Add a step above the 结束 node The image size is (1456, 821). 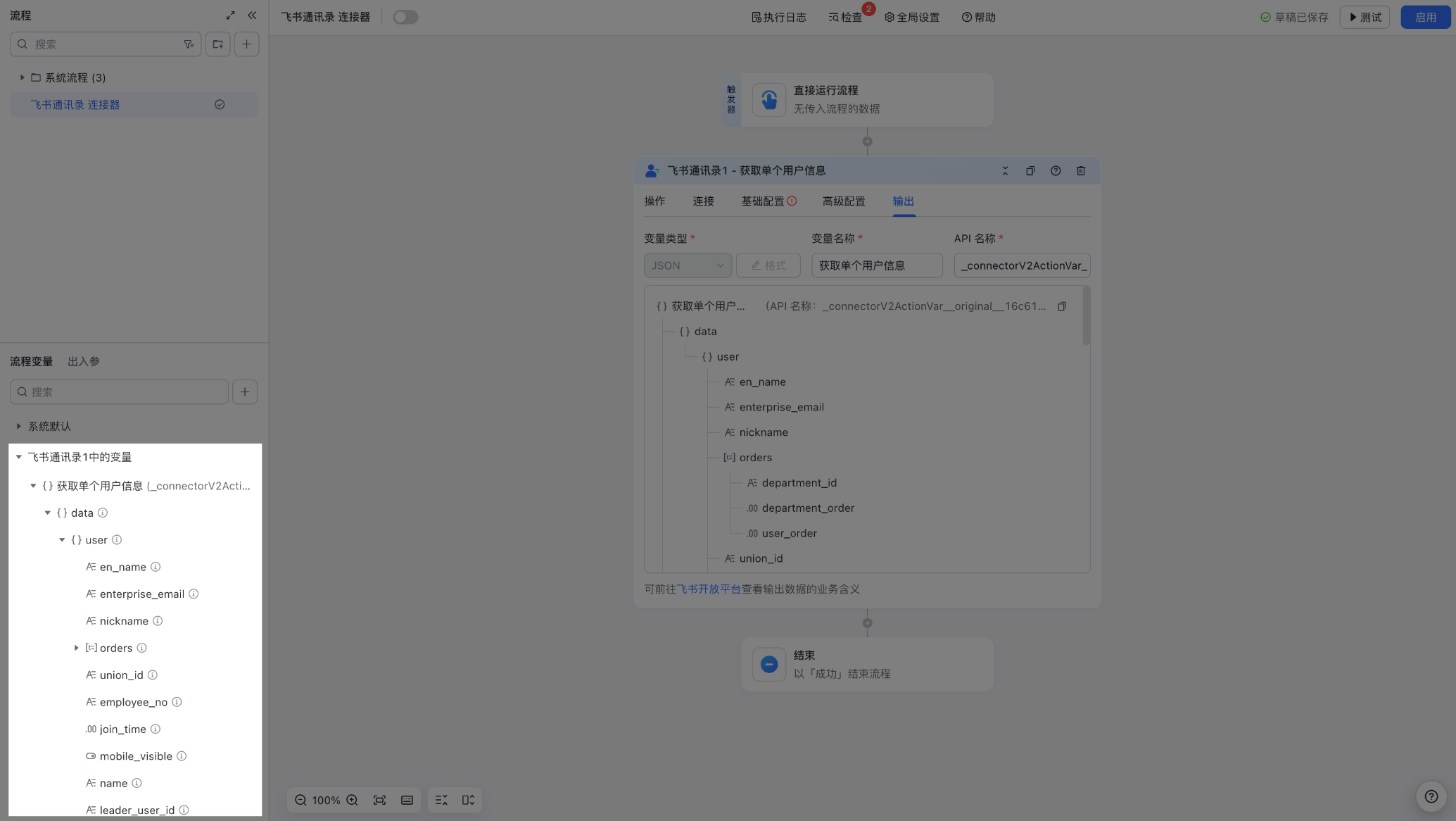(x=867, y=623)
